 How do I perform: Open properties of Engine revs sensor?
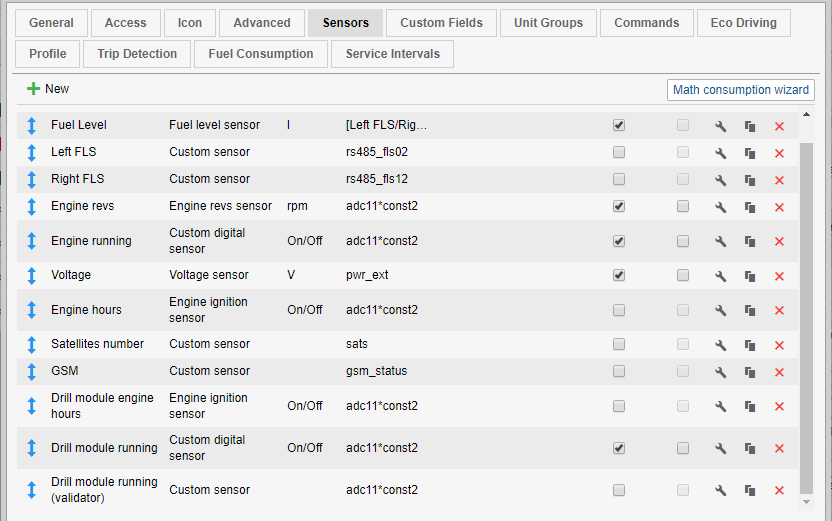720,207
